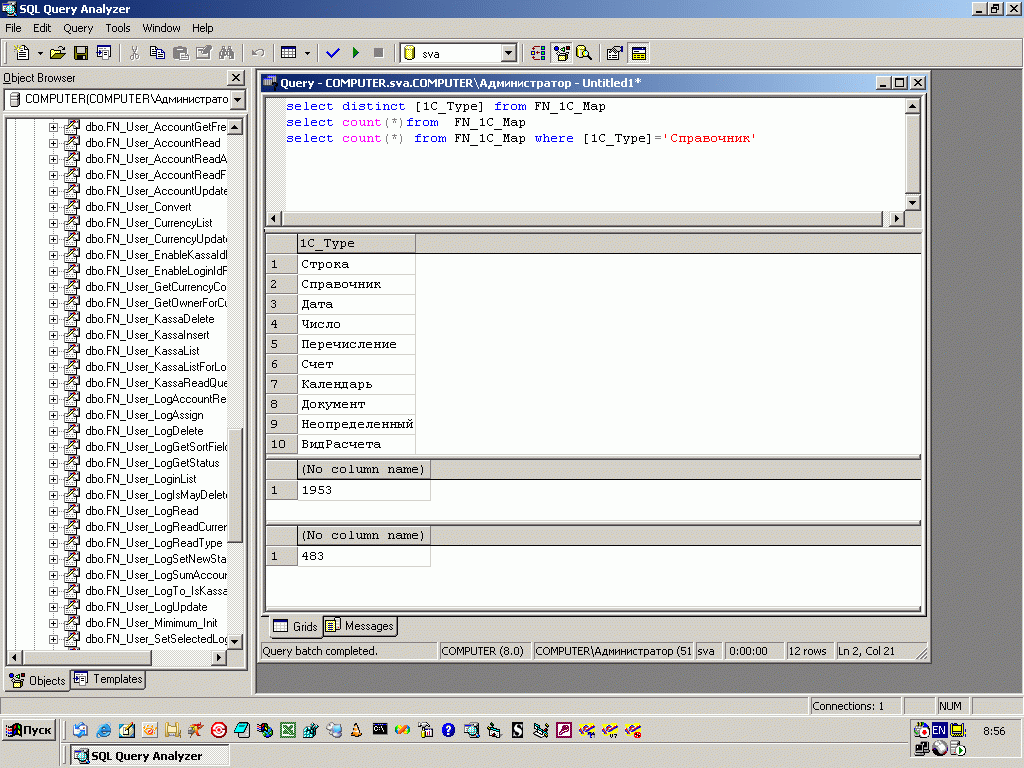Screen dimensions: 1024x768
Task: Click the Find binoculars icon
Action: 226,53
